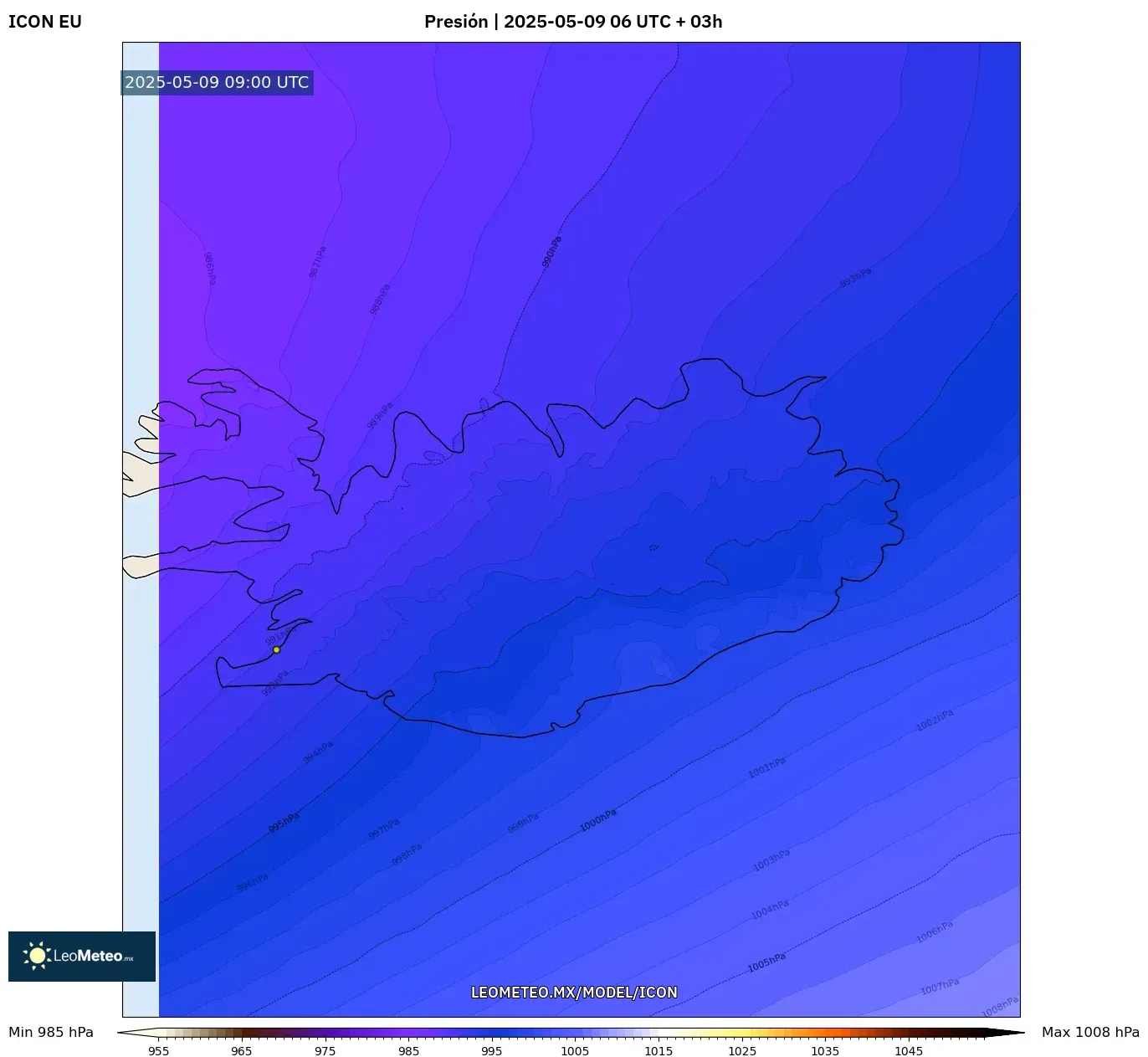Pick the 985 tick on the color scale
Image resolution: width=1148 pixels, height=1057 pixels.
point(408,1051)
